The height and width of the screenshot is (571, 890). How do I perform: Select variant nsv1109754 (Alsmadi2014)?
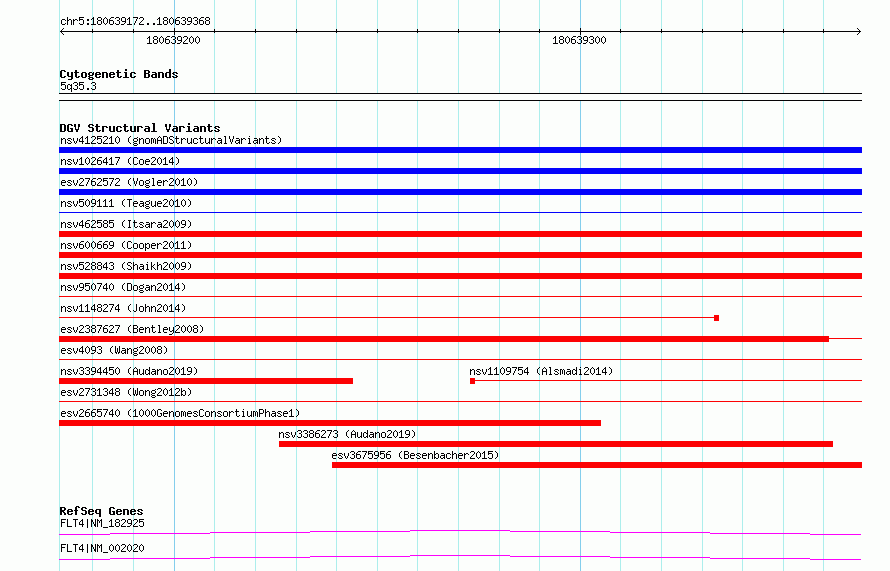[541, 371]
